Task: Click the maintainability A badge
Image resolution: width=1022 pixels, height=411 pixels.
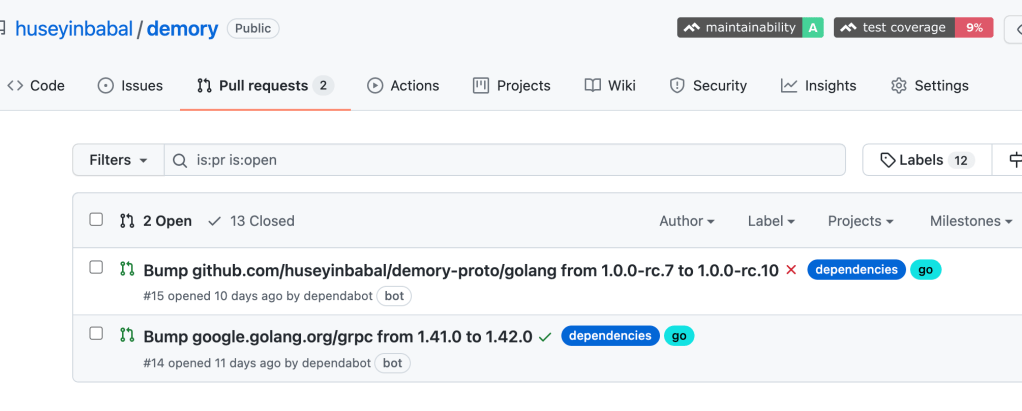Action: pos(750,28)
